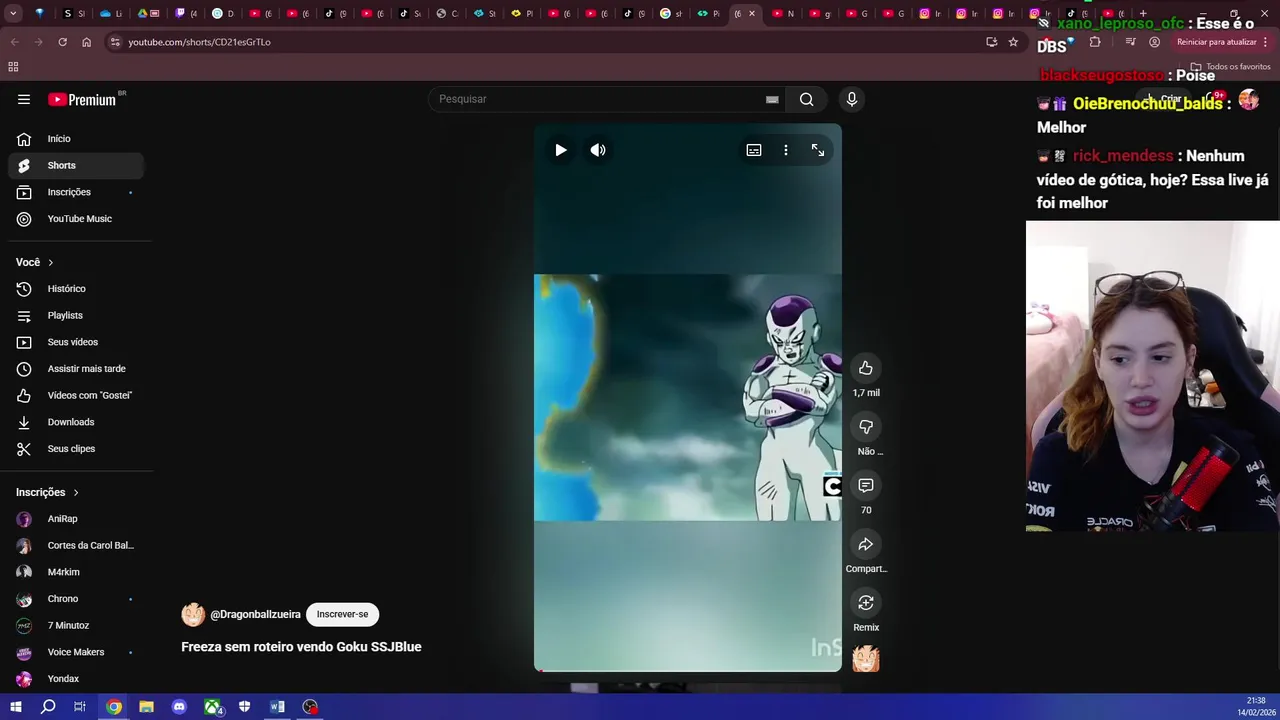Bookmark this page with star icon
The width and height of the screenshot is (1280, 720).
(1013, 42)
